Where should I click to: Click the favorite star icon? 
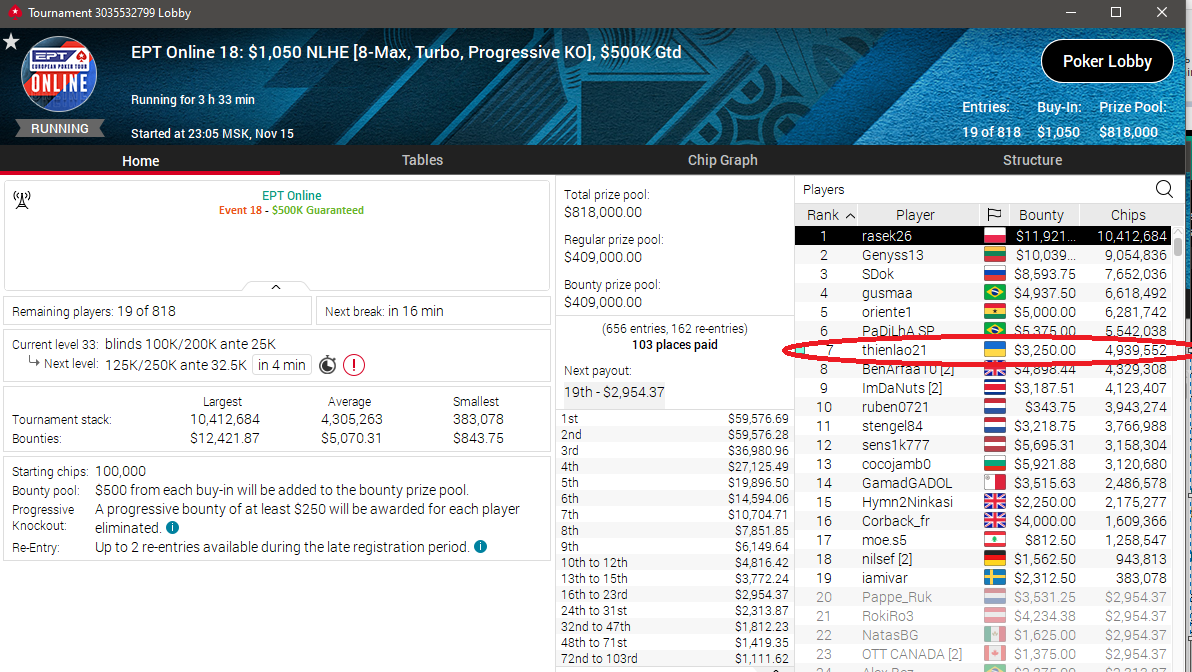11,42
